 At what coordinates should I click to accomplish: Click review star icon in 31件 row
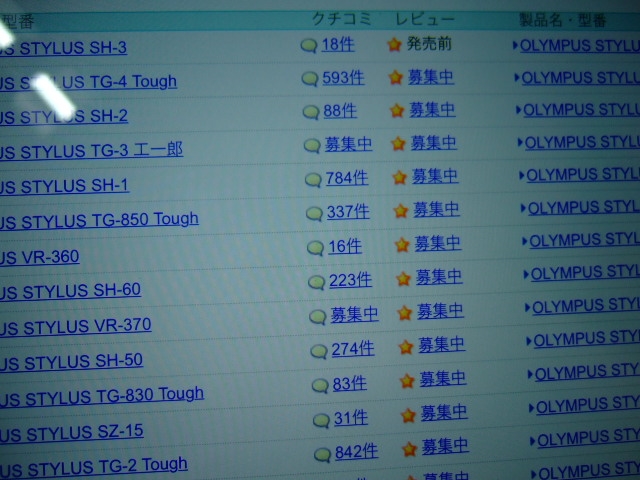coord(408,416)
